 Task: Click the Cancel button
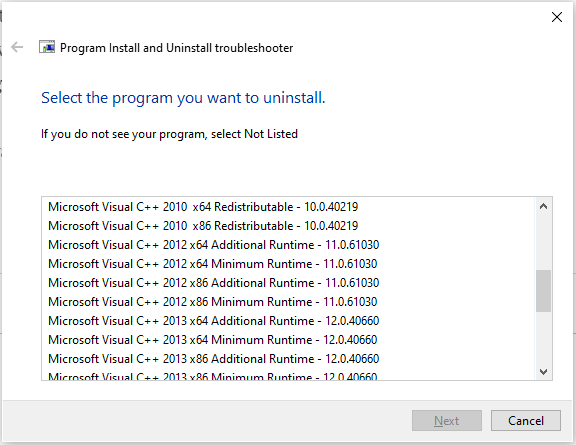526,421
